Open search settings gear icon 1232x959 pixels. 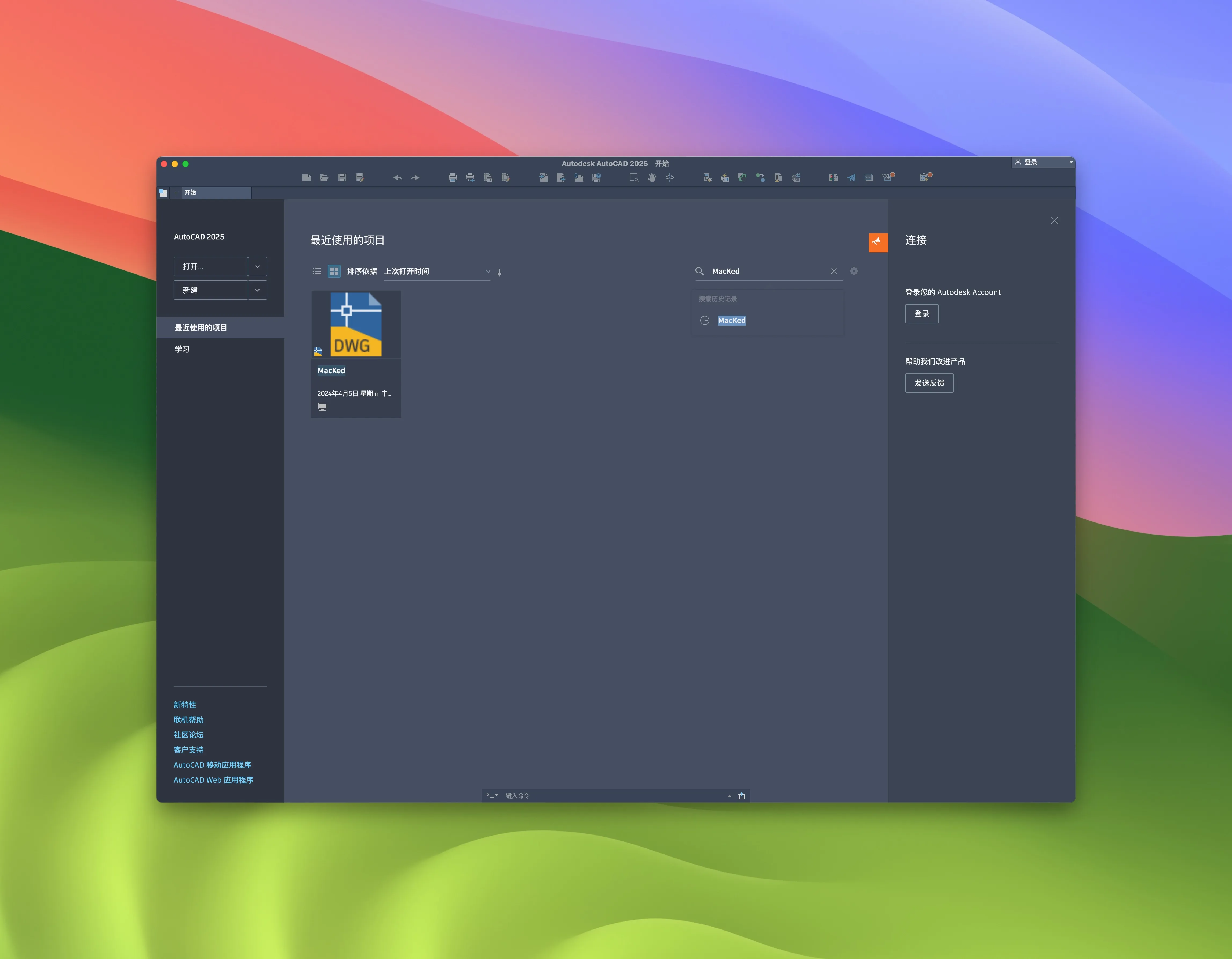(x=854, y=271)
